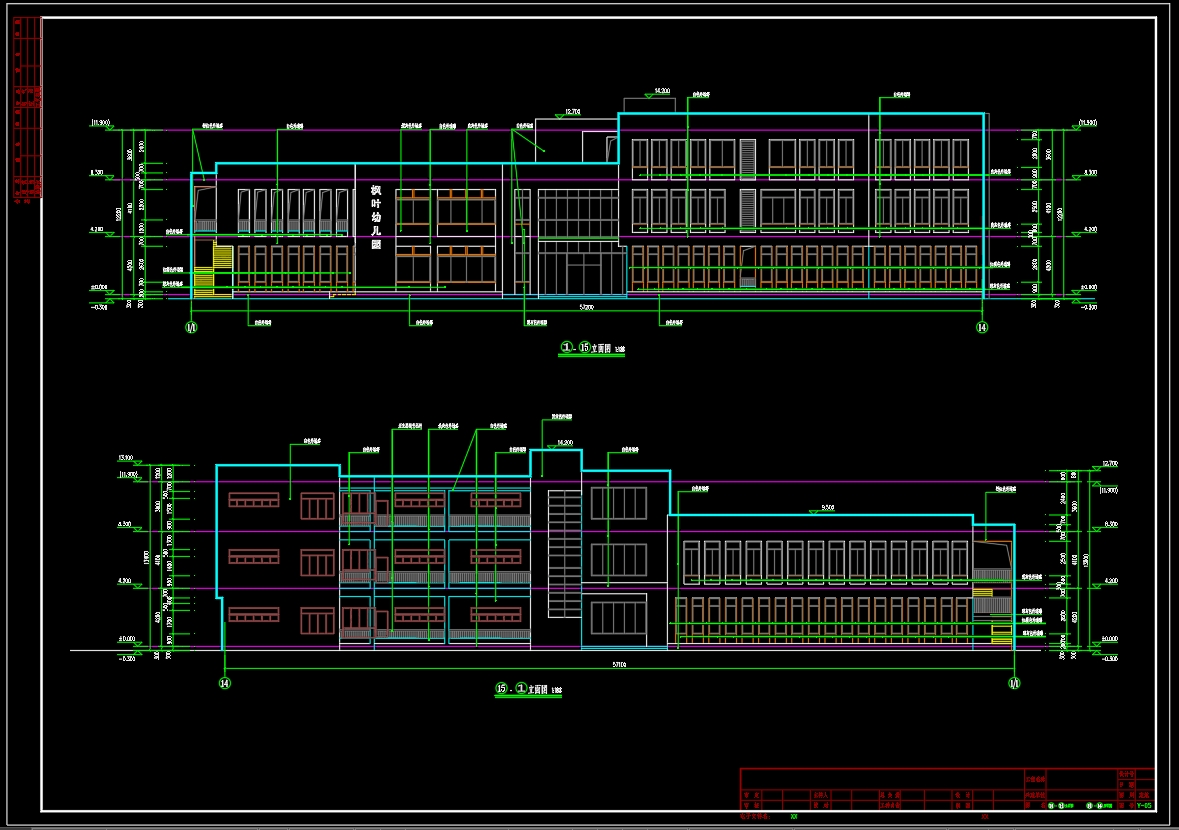The height and width of the screenshot is (830, 1179).
Task: Select the overall width dimension below the ⑮-① elevation
Action: point(619,665)
